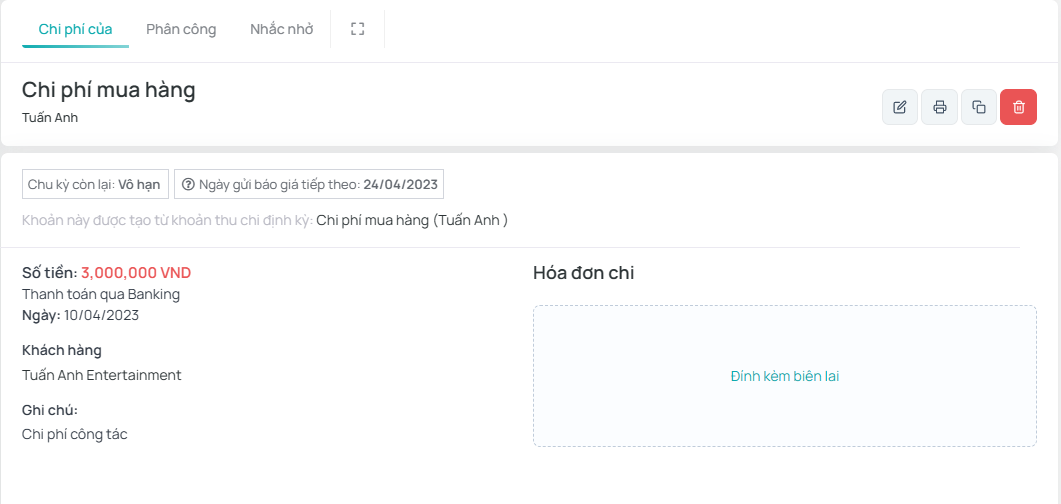
Task: Open the Nhắc nhở tab
Action: pos(281,29)
